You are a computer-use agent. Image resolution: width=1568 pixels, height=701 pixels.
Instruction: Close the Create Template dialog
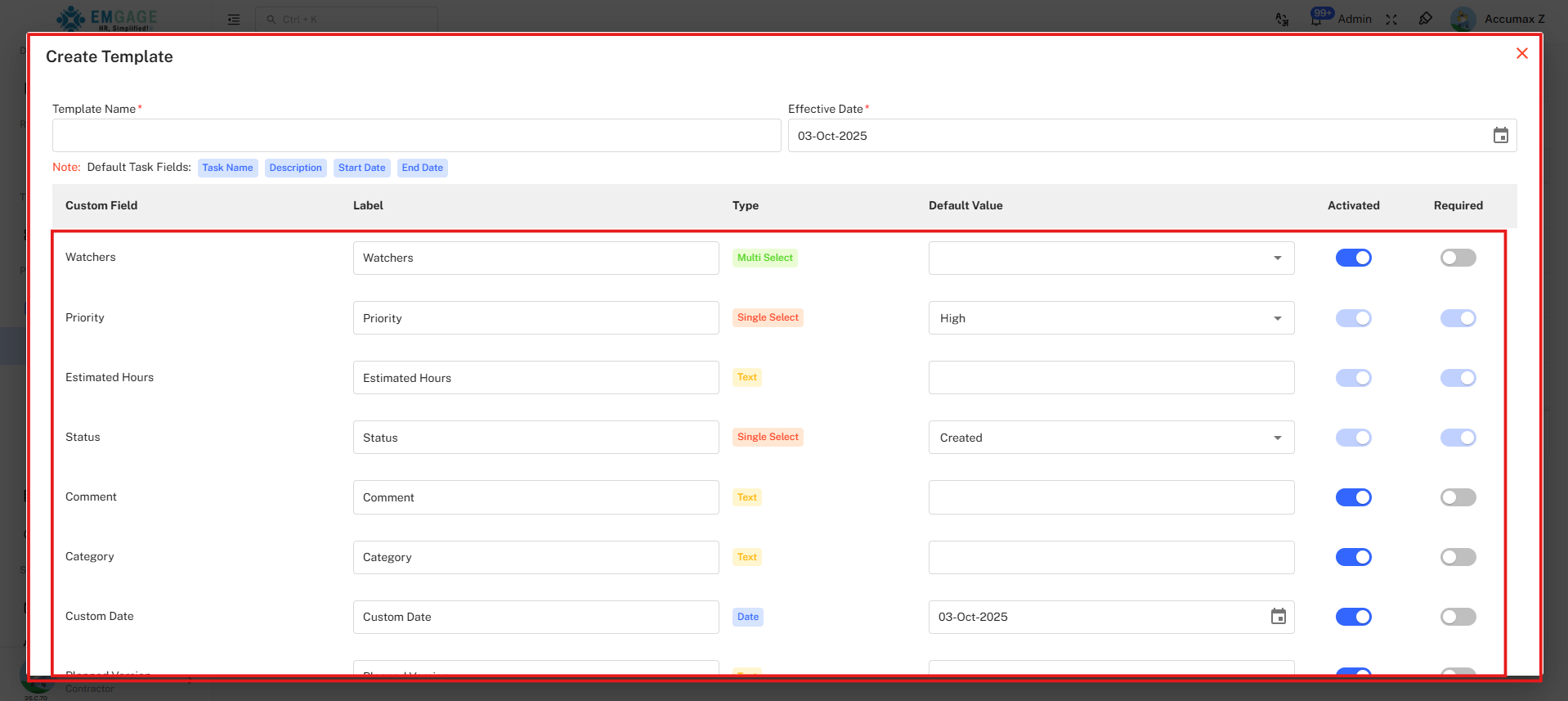[1521, 54]
